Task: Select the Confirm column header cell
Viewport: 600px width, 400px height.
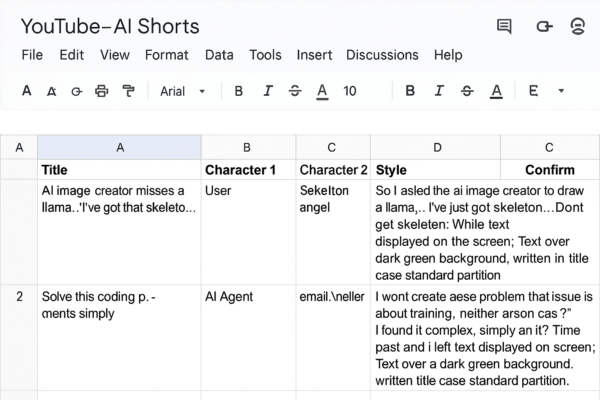Action: pos(550,170)
